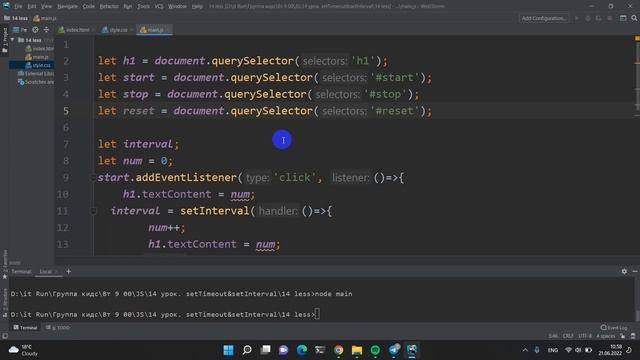Select style.css in the project tree

(38, 65)
